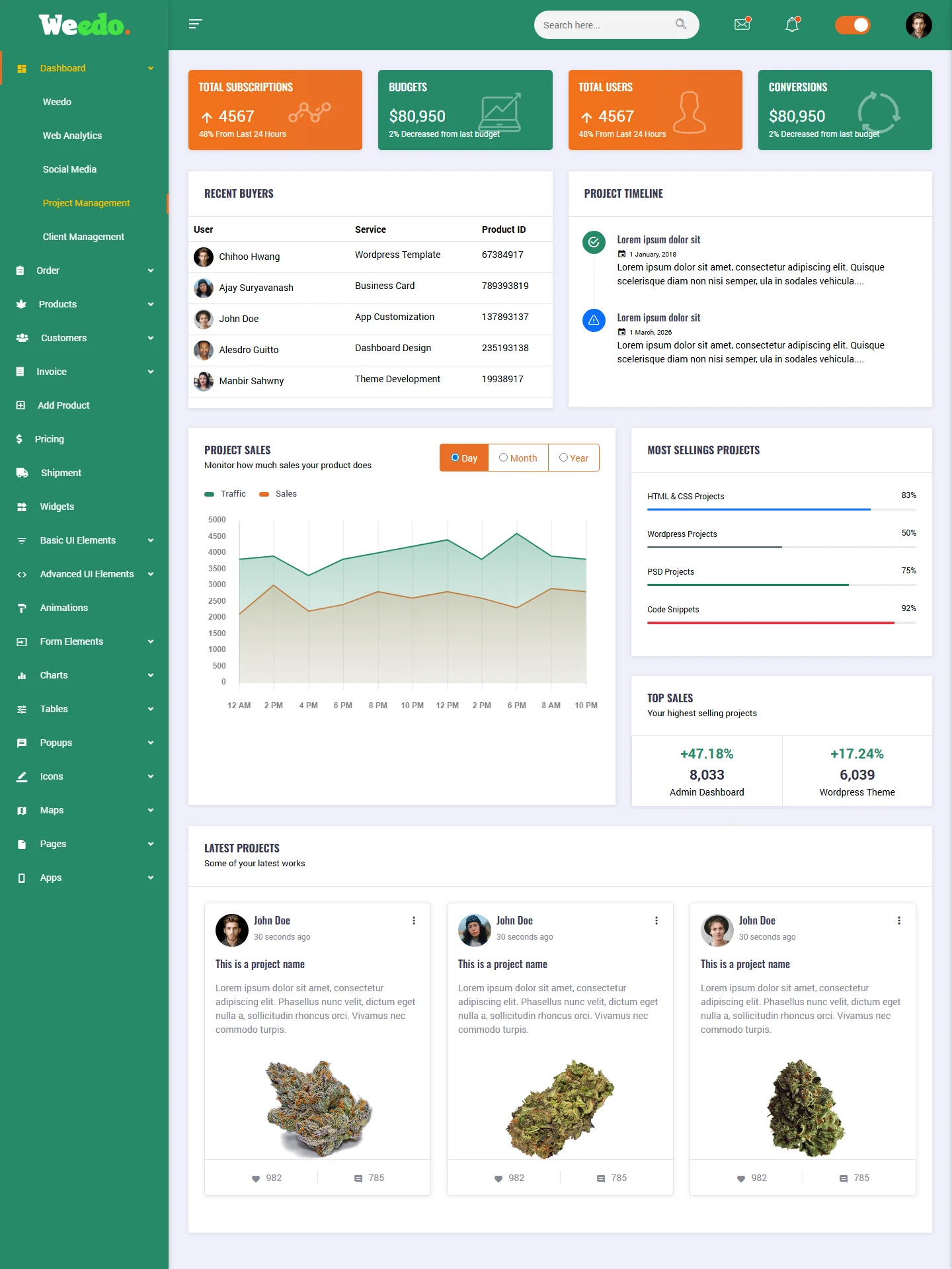
Task: Expand the Customers menu chevron
Action: (x=151, y=338)
